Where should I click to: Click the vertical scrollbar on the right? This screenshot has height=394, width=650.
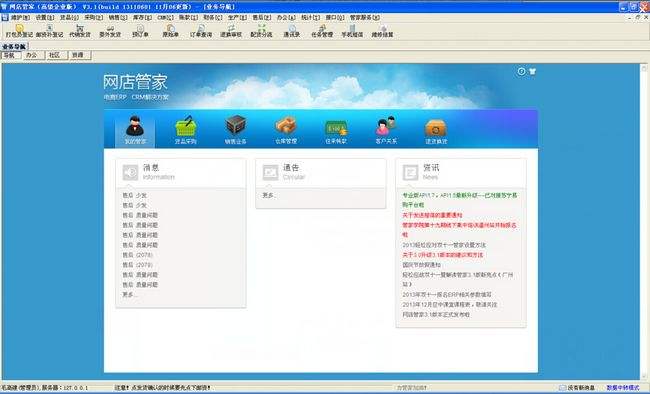point(644,222)
